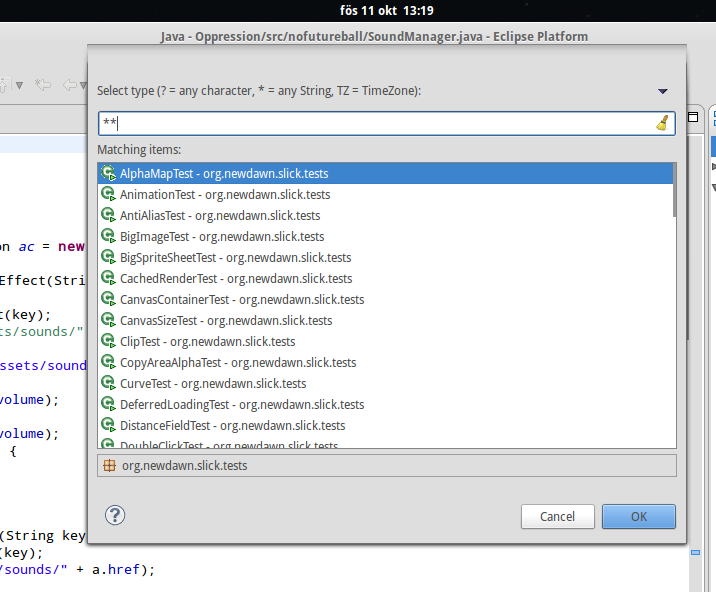Click the matching items list scrollbar

[674, 190]
